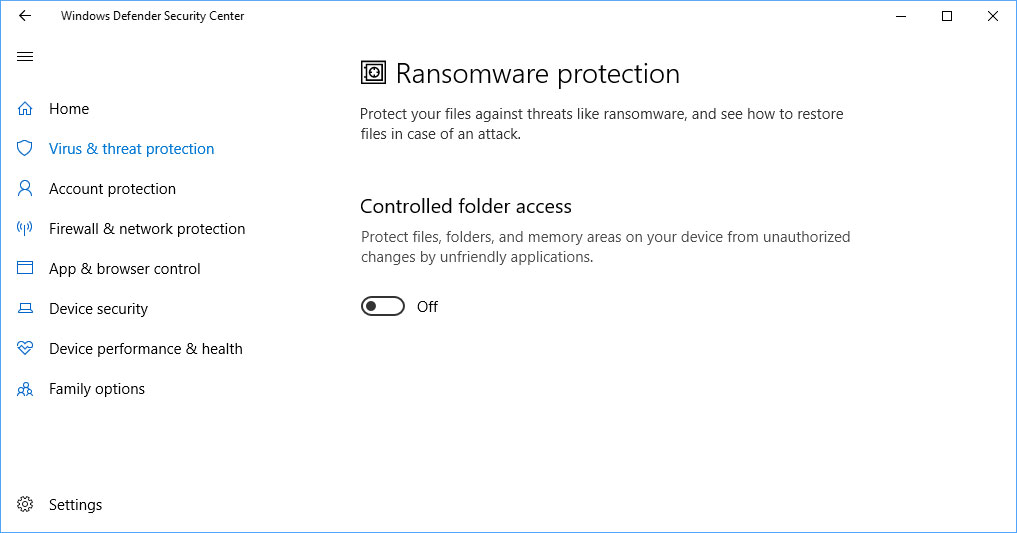Click the Home house icon
The height and width of the screenshot is (533, 1017).
coord(25,109)
